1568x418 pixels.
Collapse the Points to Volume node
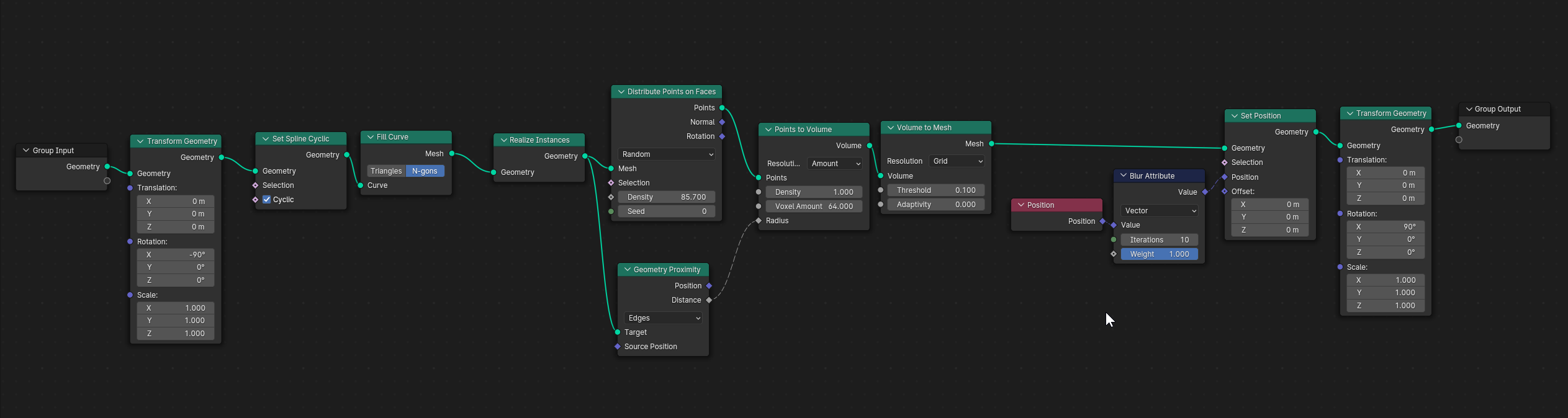[768, 130]
